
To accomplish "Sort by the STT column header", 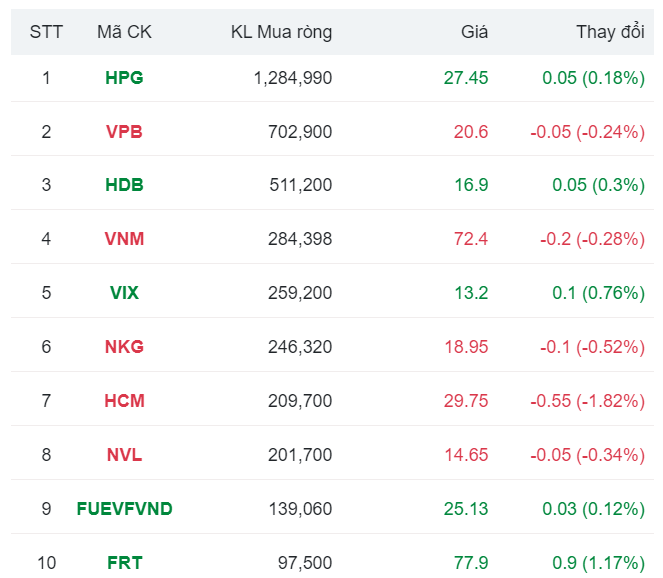I will tap(46, 32).
